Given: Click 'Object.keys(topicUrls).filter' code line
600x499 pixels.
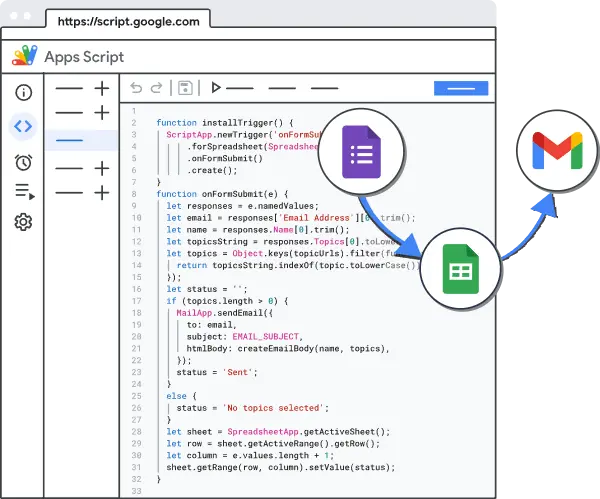Looking at the screenshot, I should pyautogui.click(x=282, y=253).
